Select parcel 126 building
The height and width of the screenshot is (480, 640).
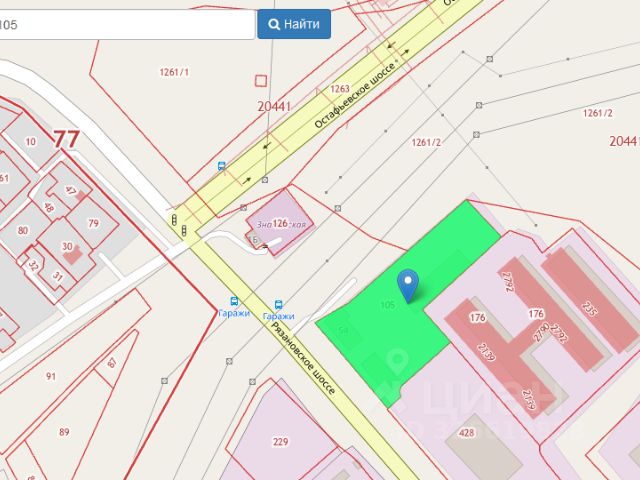click(280, 223)
